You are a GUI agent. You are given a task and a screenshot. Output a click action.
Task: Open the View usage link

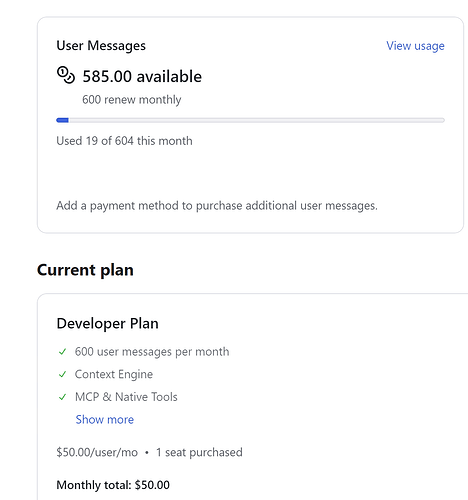[x=415, y=46]
